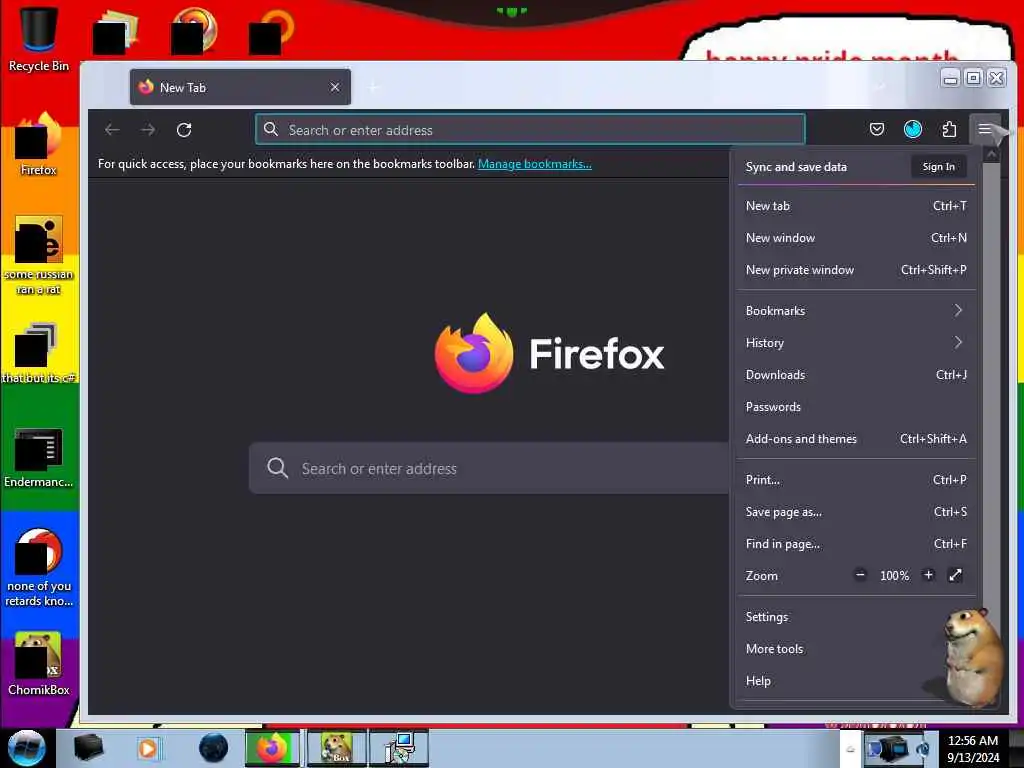Open Manage bookmarks link
The height and width of the screenshot is (768, 1024).
(535, 164)
